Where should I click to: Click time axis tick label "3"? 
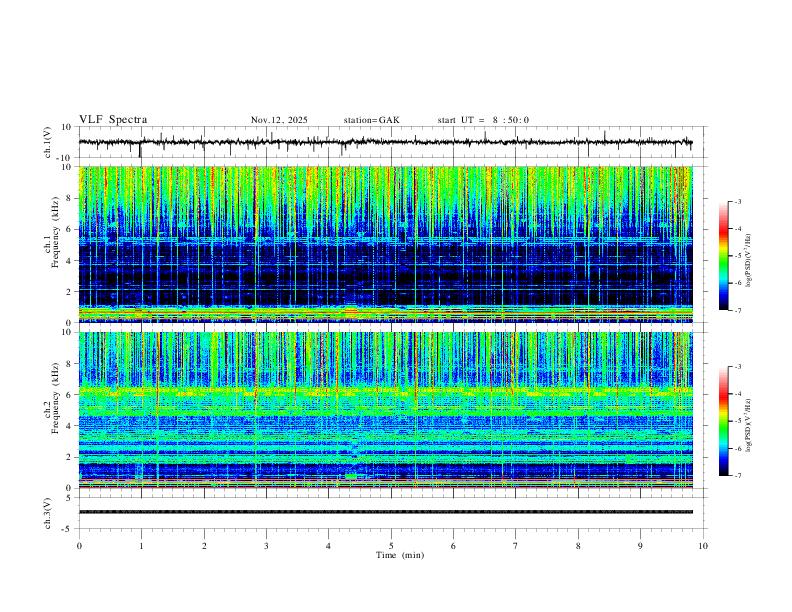[266, 546]
